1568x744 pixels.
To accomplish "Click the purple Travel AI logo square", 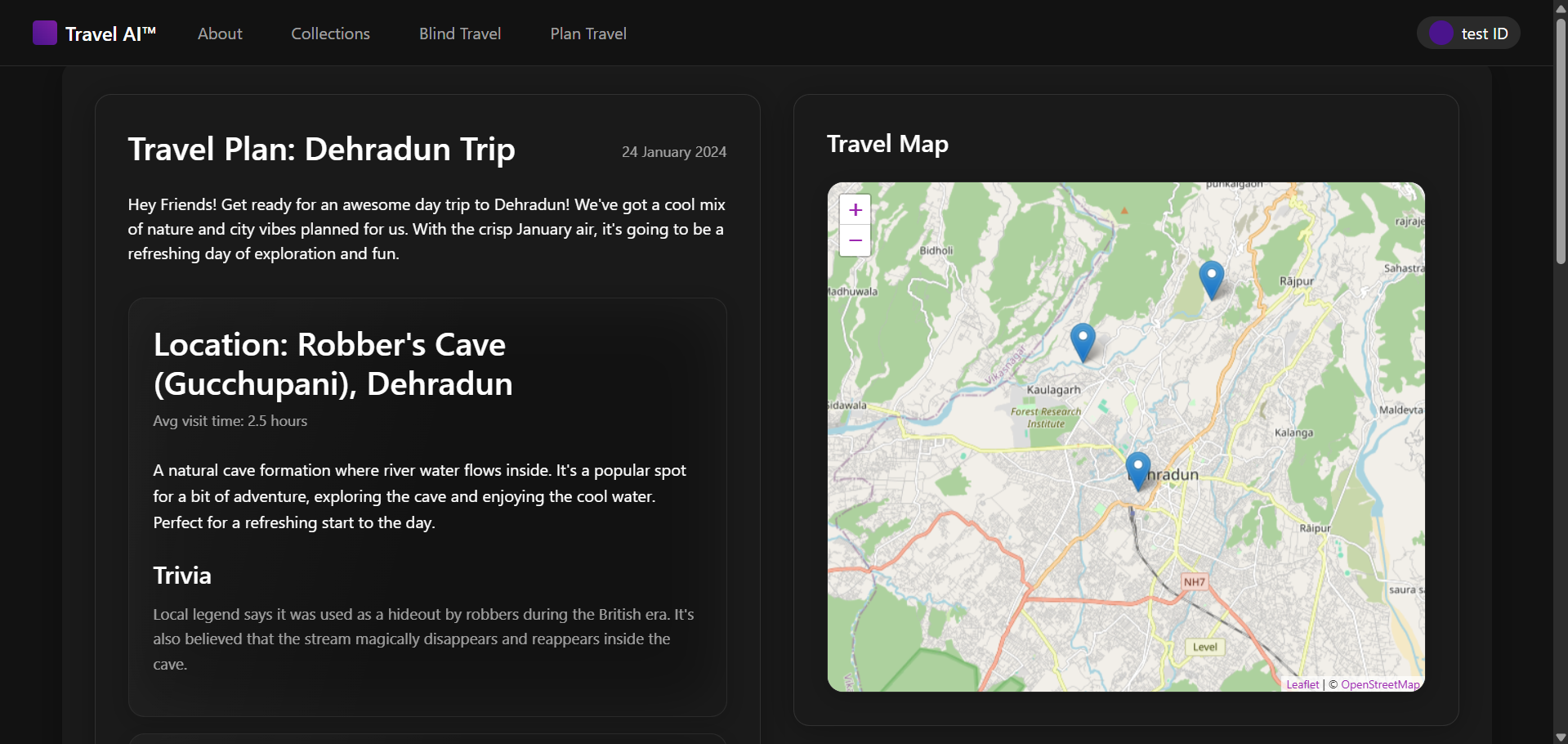I will point(44,34).
